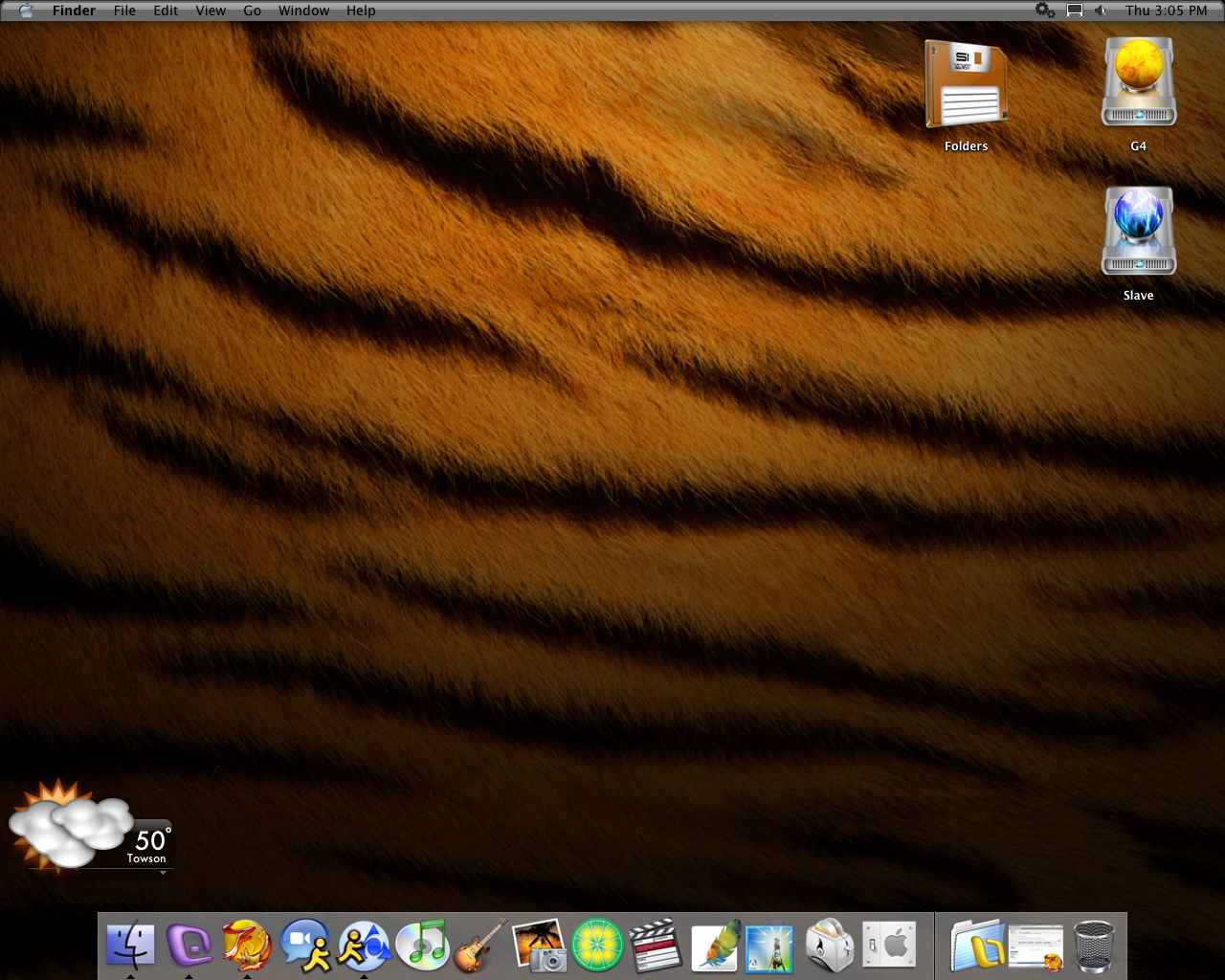
Task: Open the display menu bar icon
Action: click(1075, 11)
